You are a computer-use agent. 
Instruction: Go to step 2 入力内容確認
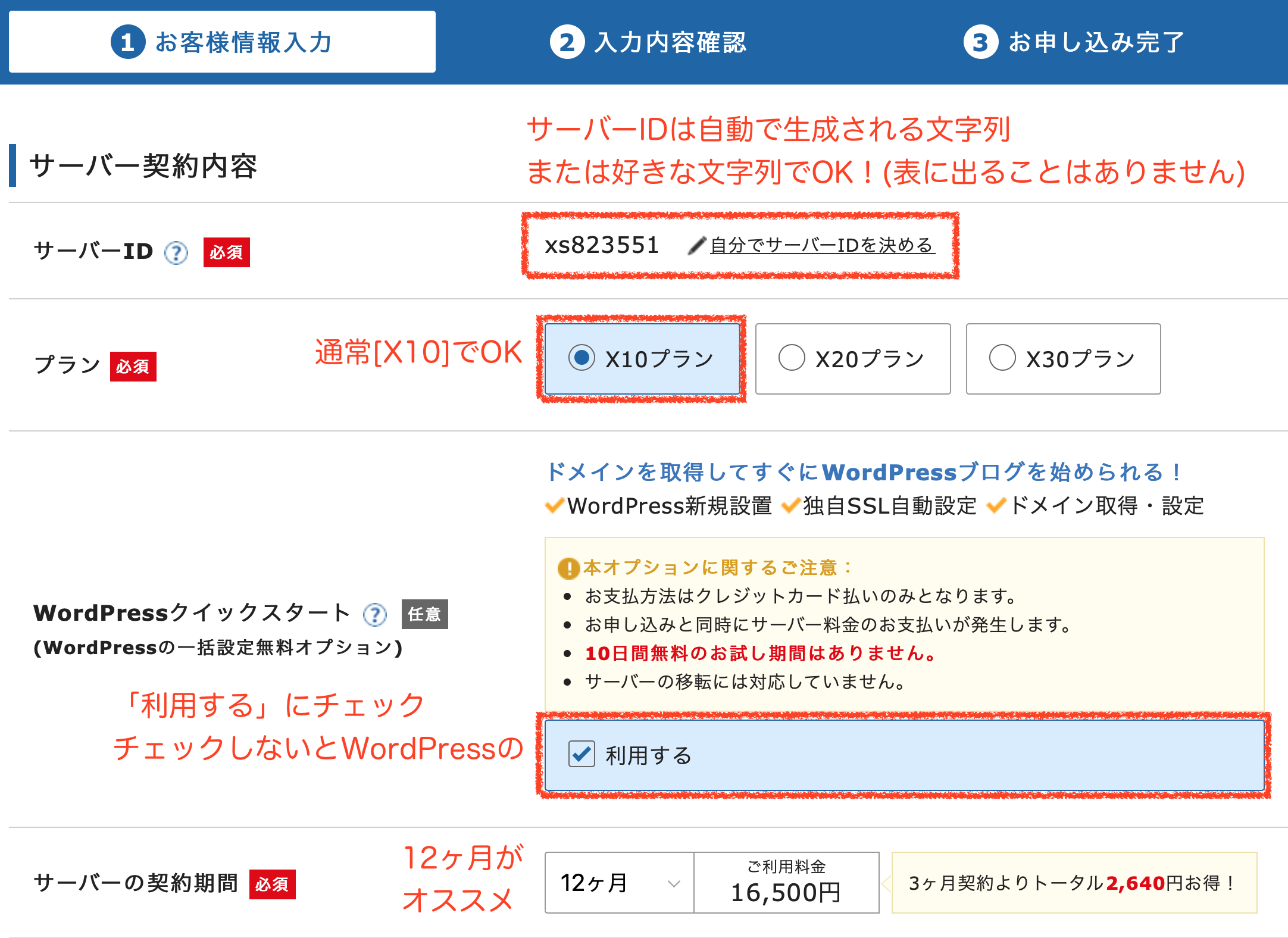click(648, 42)
